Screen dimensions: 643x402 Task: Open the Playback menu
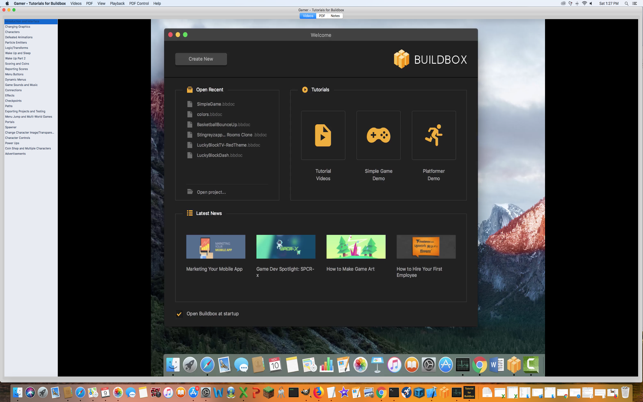coord(117,3)
